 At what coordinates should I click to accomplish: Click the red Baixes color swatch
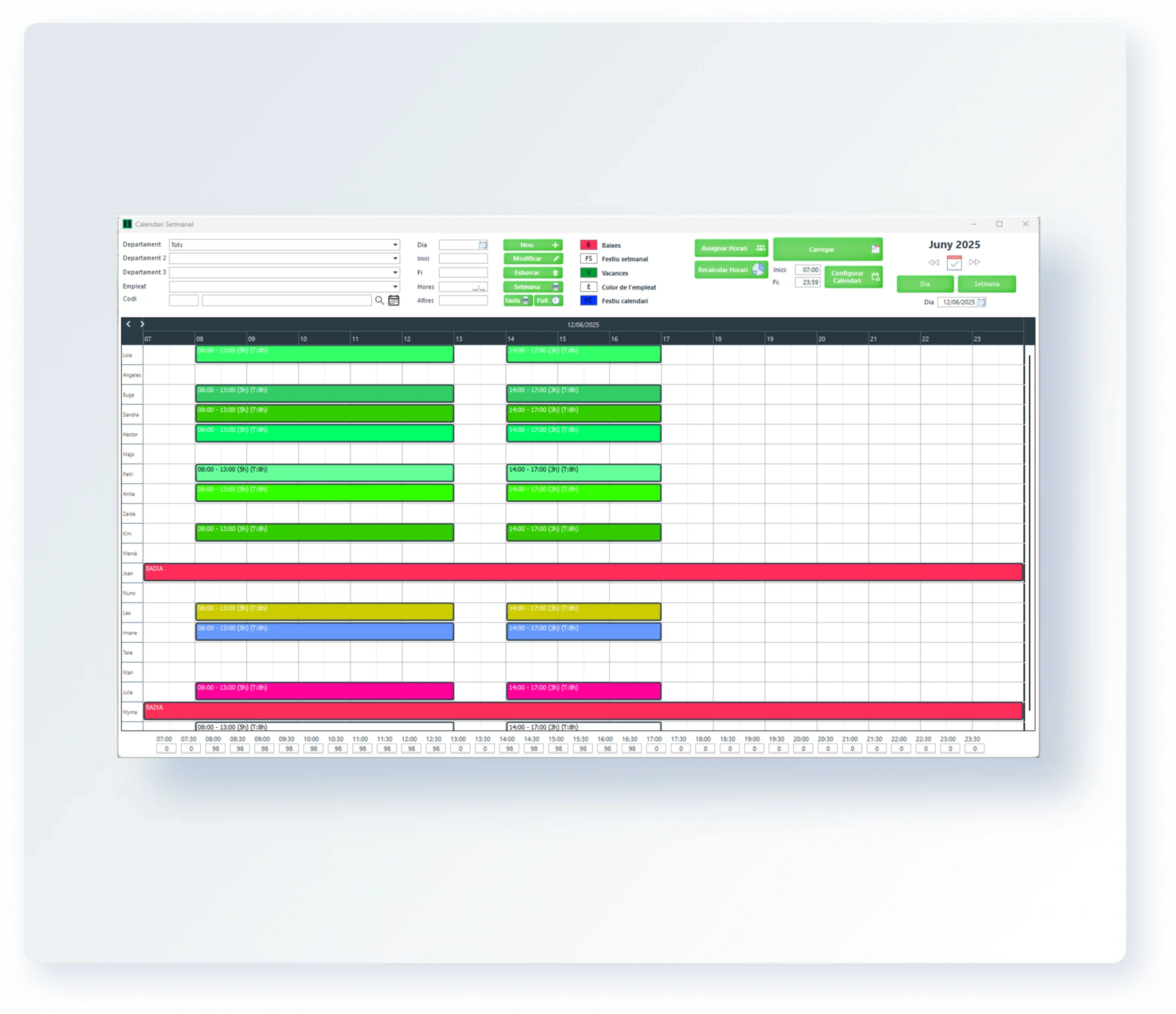[x=588, y=245]
